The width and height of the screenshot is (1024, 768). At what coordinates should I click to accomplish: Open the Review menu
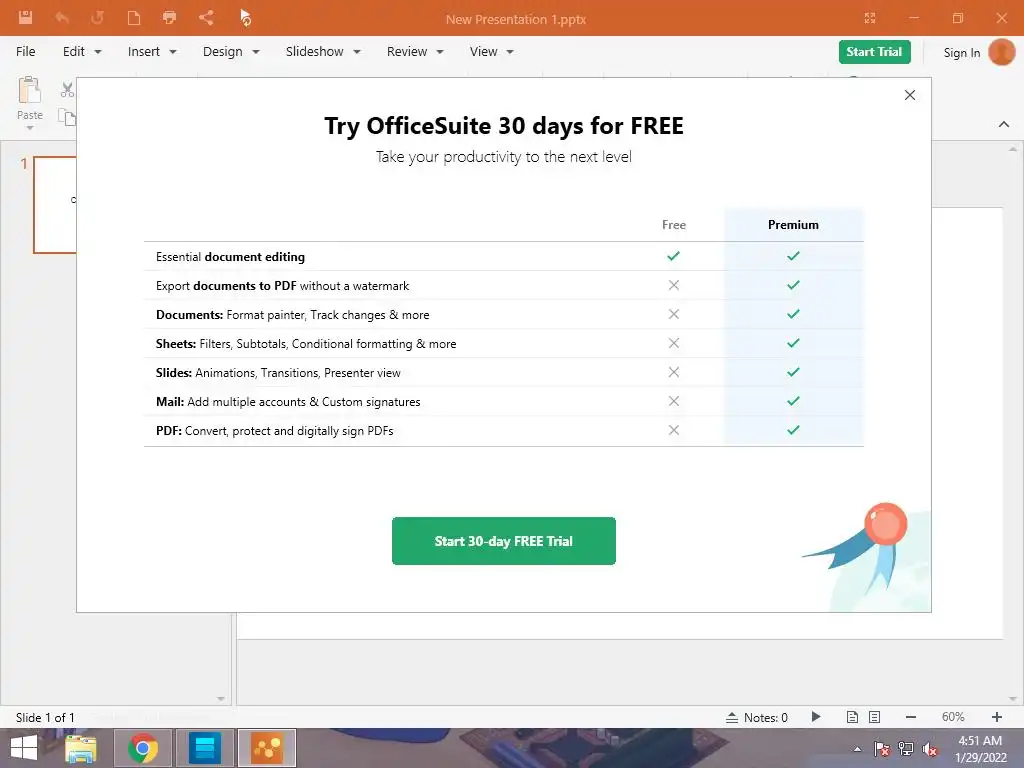415,52
